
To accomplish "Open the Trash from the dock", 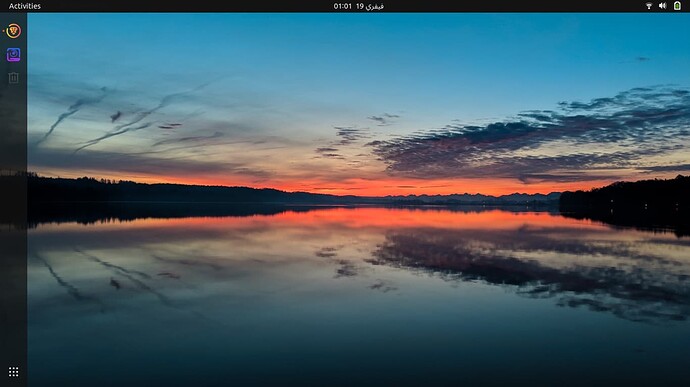I will coord(14,78).
